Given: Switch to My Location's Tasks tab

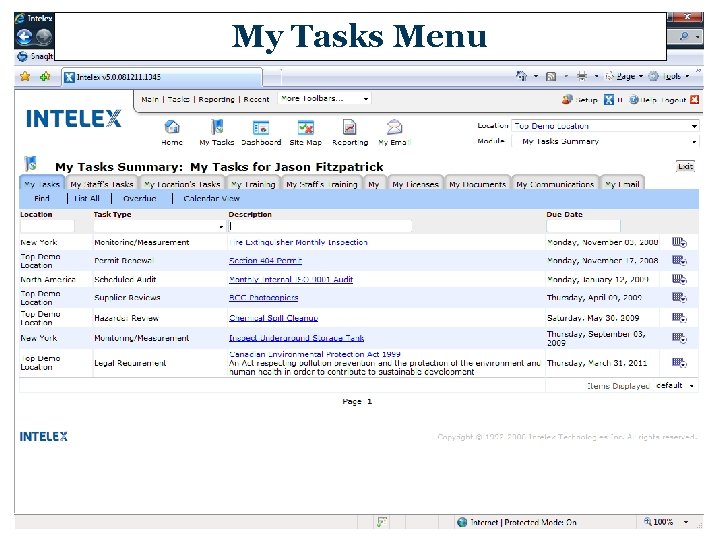Looking at the screenshot, I should 182,184.
